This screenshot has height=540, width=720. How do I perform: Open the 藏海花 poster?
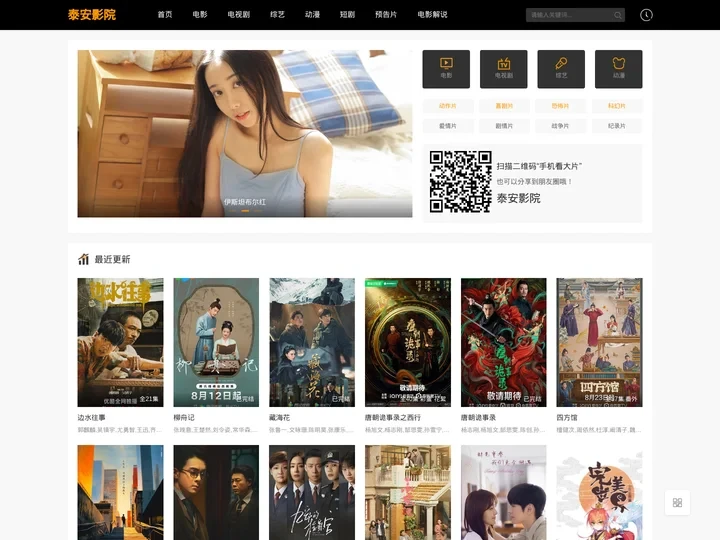pyautogui.click(x=312, y=342)
